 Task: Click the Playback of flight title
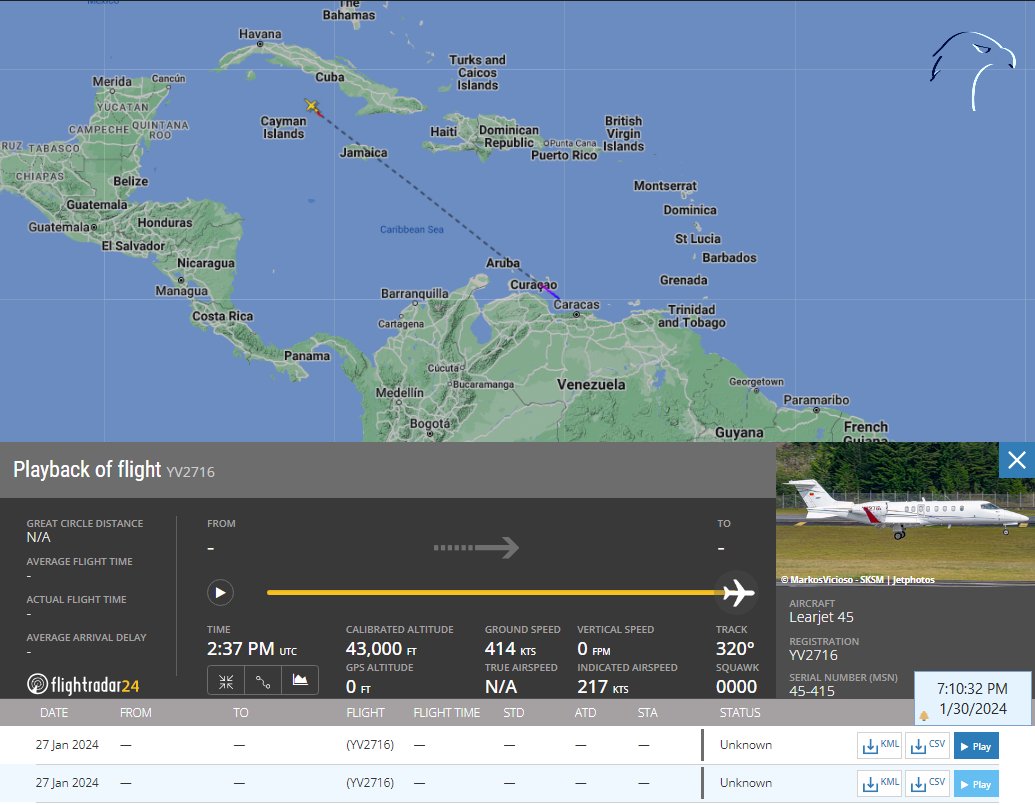click(87, 469)
